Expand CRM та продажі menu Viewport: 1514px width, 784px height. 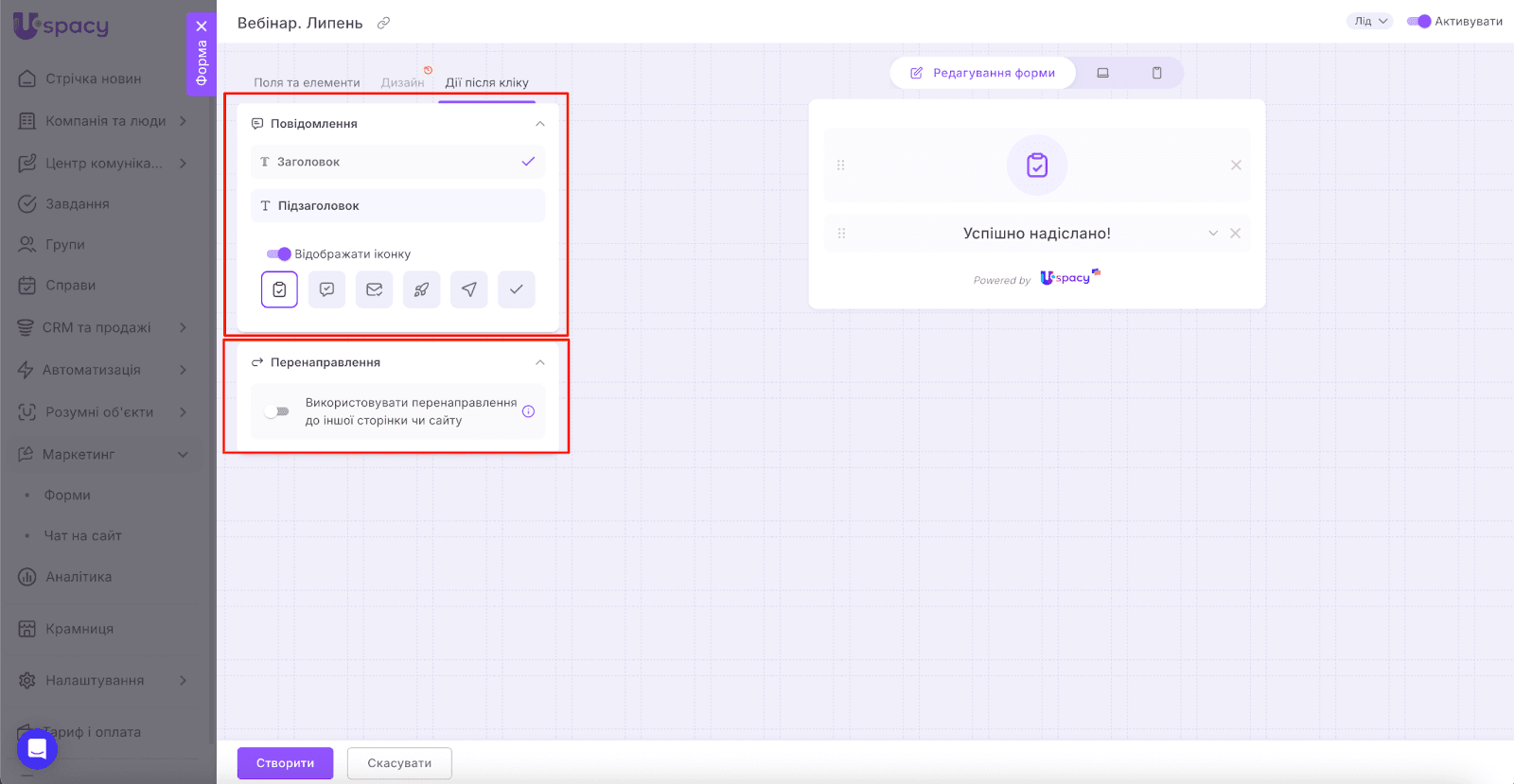(183, 327)
